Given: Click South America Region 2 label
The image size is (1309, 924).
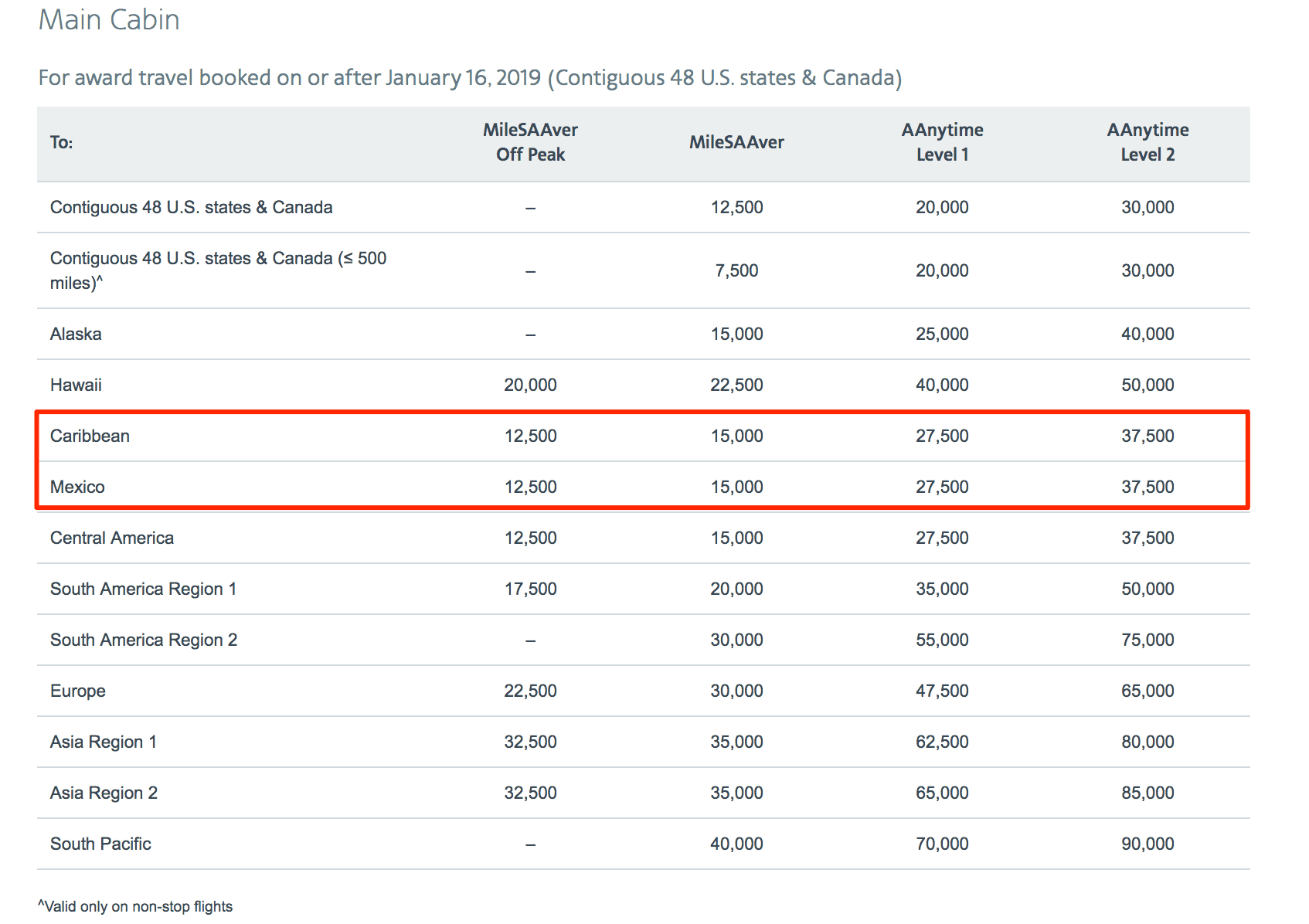Looking at the screenshot, I should [143, 640].
